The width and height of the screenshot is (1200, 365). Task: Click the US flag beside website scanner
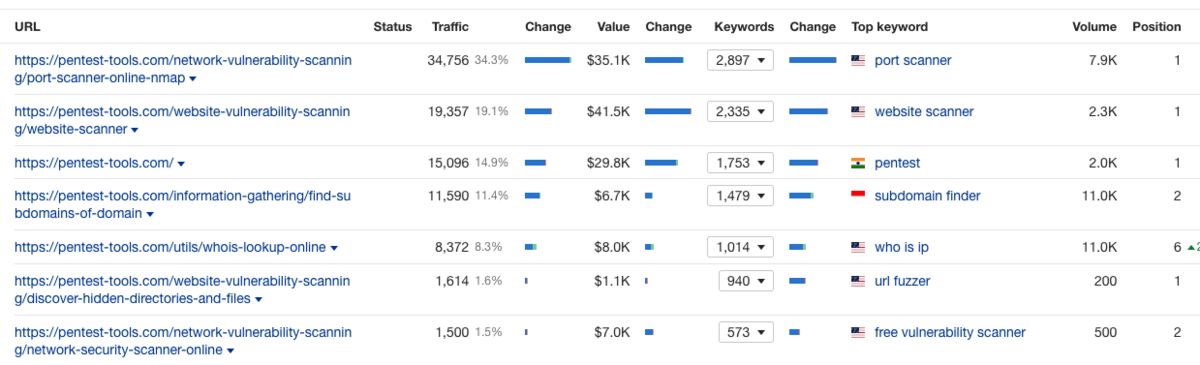[x=857, y=112]
